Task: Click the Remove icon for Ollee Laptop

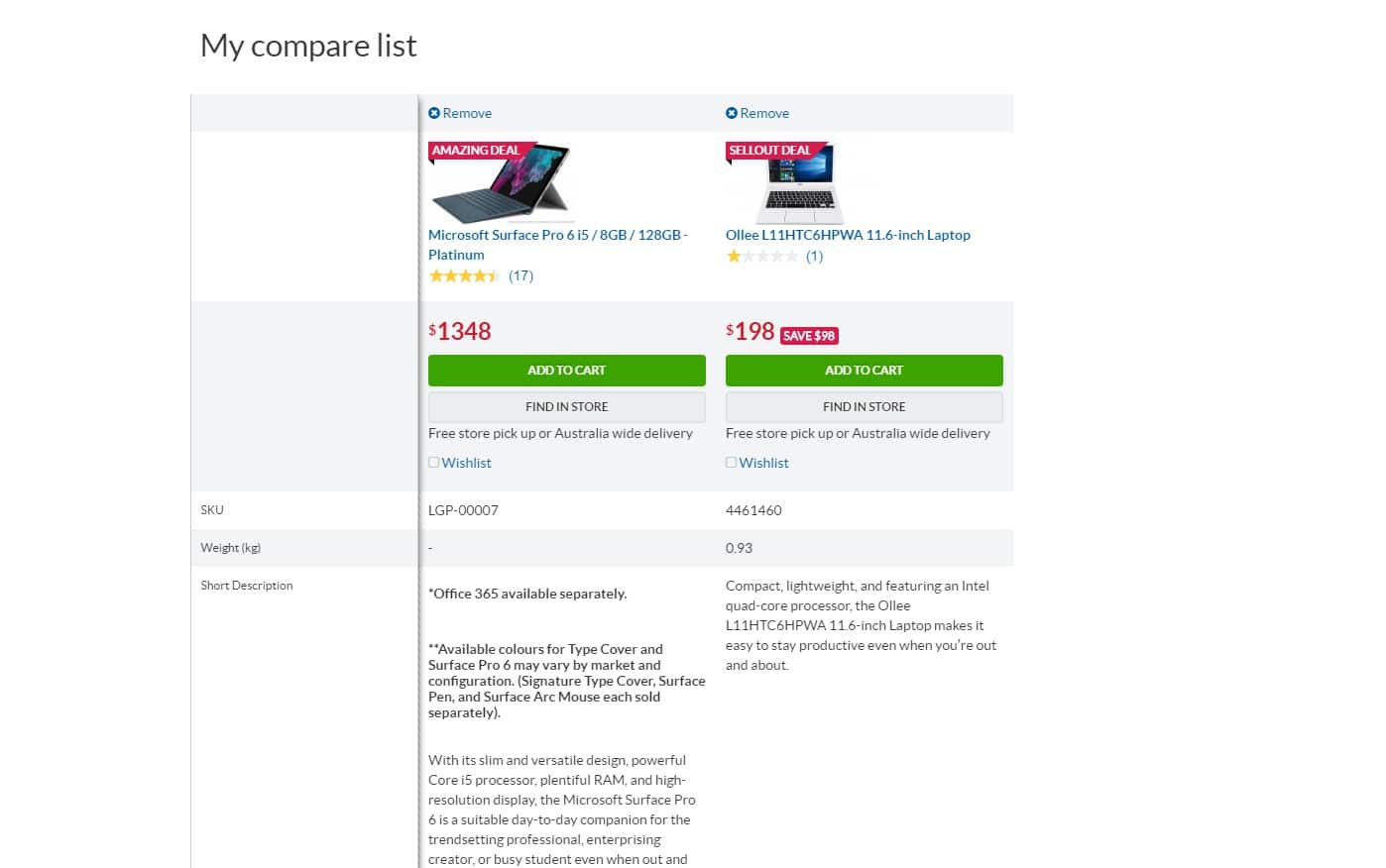Action: point(732,113)
